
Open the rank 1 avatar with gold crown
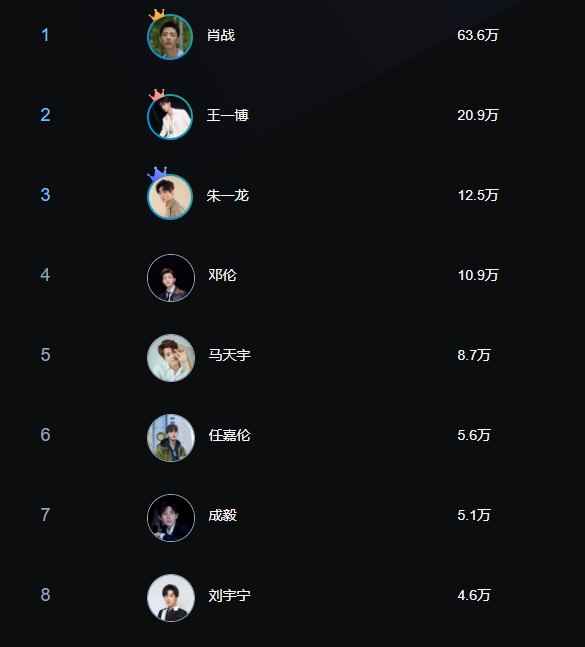click(170, 37)
